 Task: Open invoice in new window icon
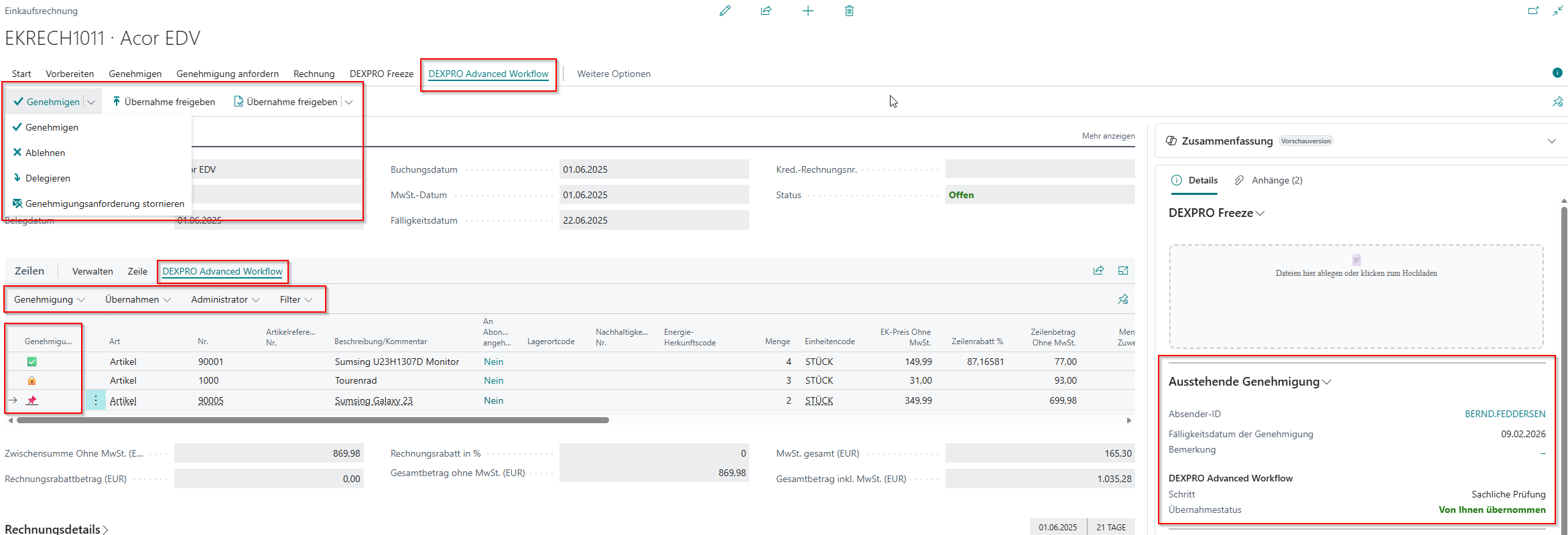pyautogui.click(x=1533, y=11)
